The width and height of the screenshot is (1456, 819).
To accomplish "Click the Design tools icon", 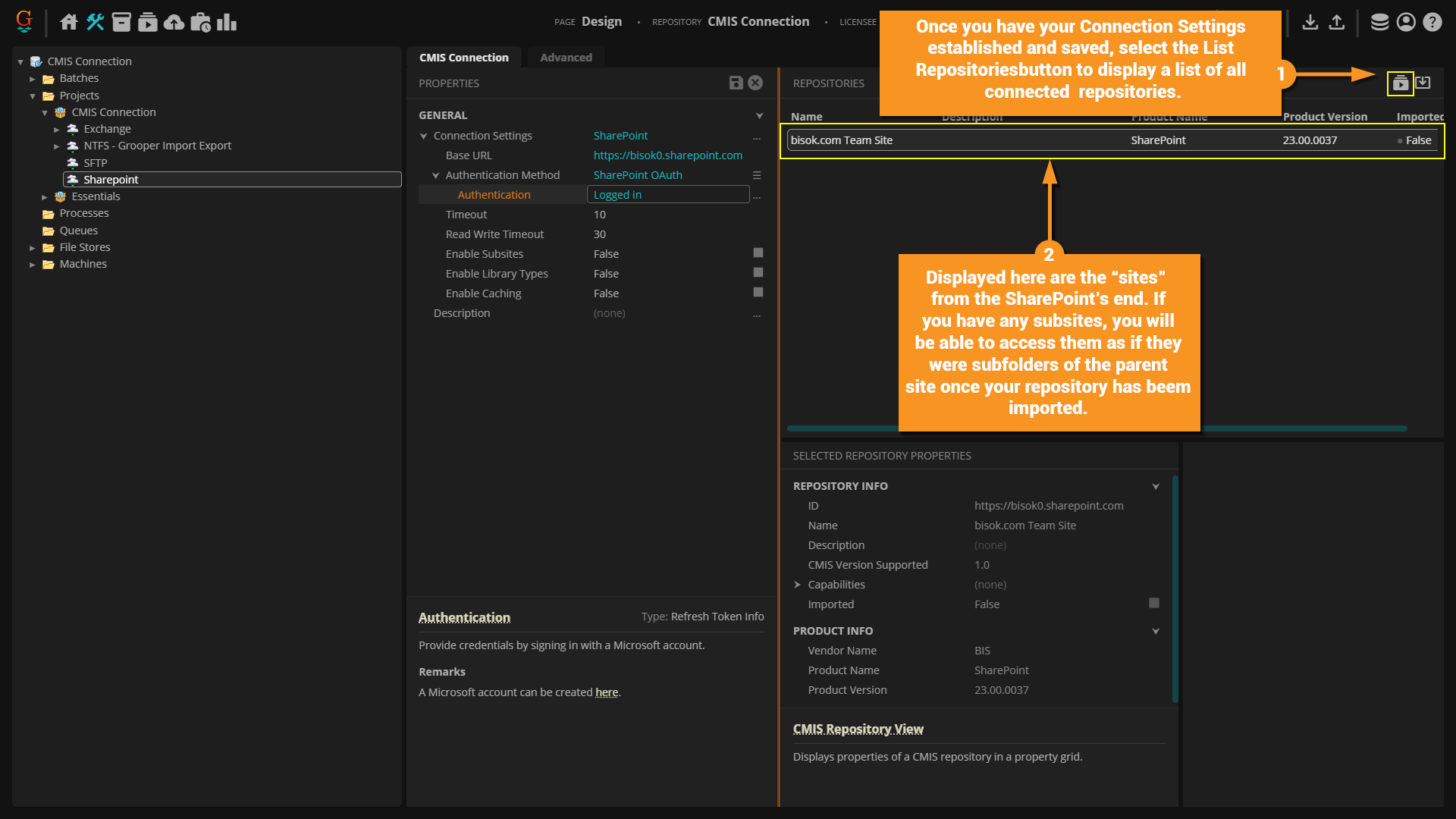I will point(95,22).
